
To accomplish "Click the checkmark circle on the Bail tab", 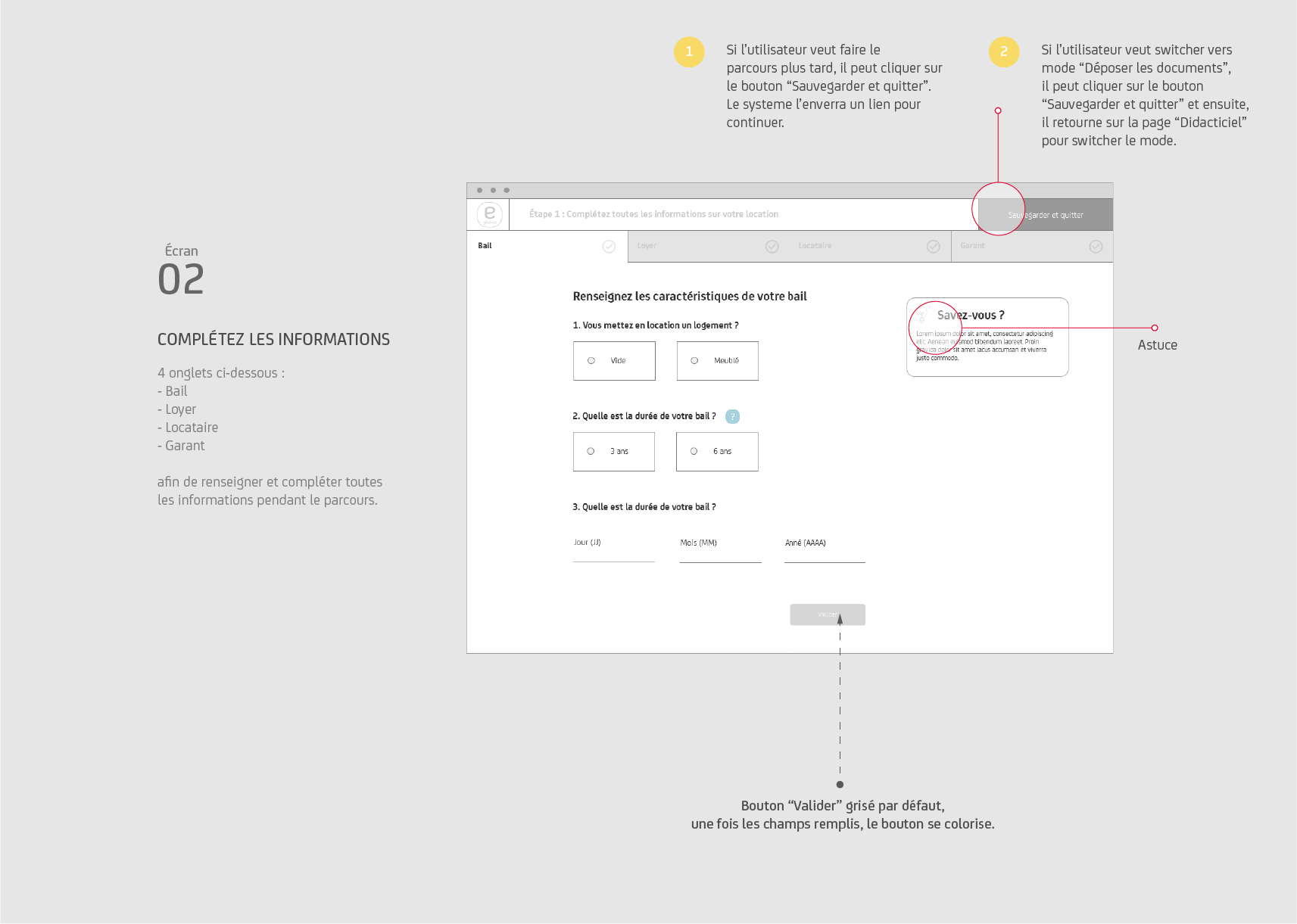I will 608,246.
